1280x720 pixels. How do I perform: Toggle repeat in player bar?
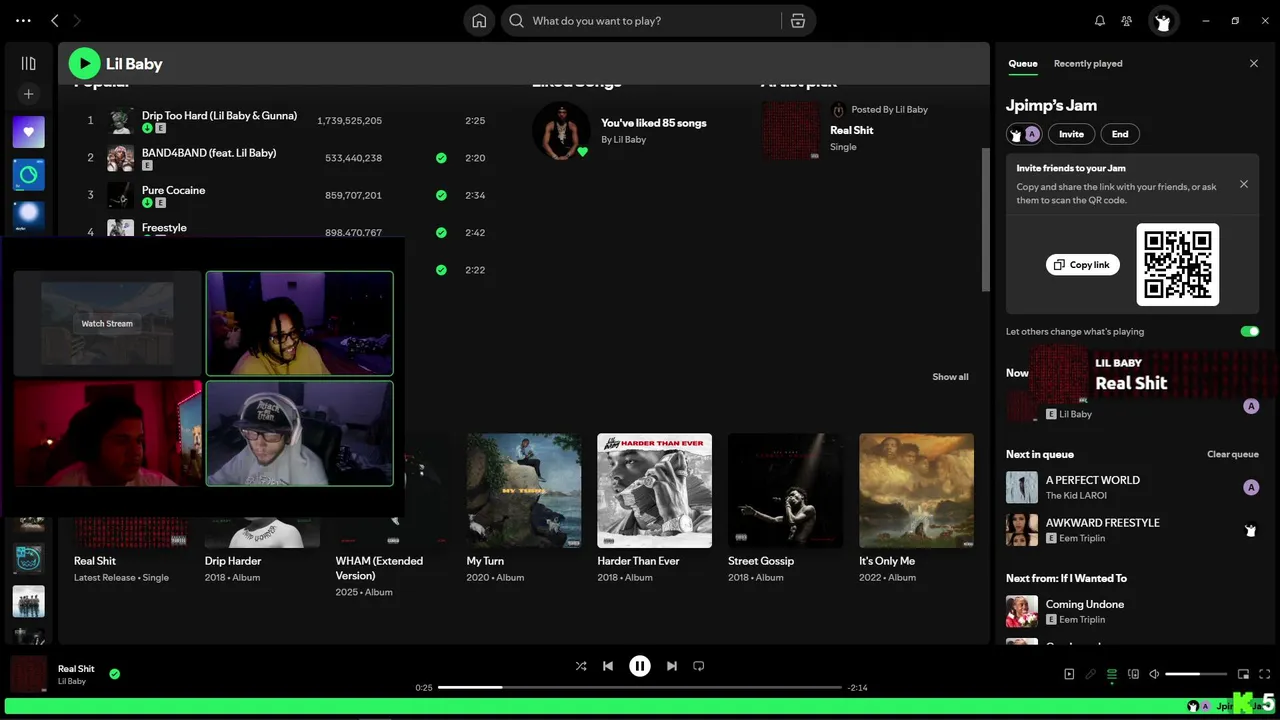click(x=699, y=666)
